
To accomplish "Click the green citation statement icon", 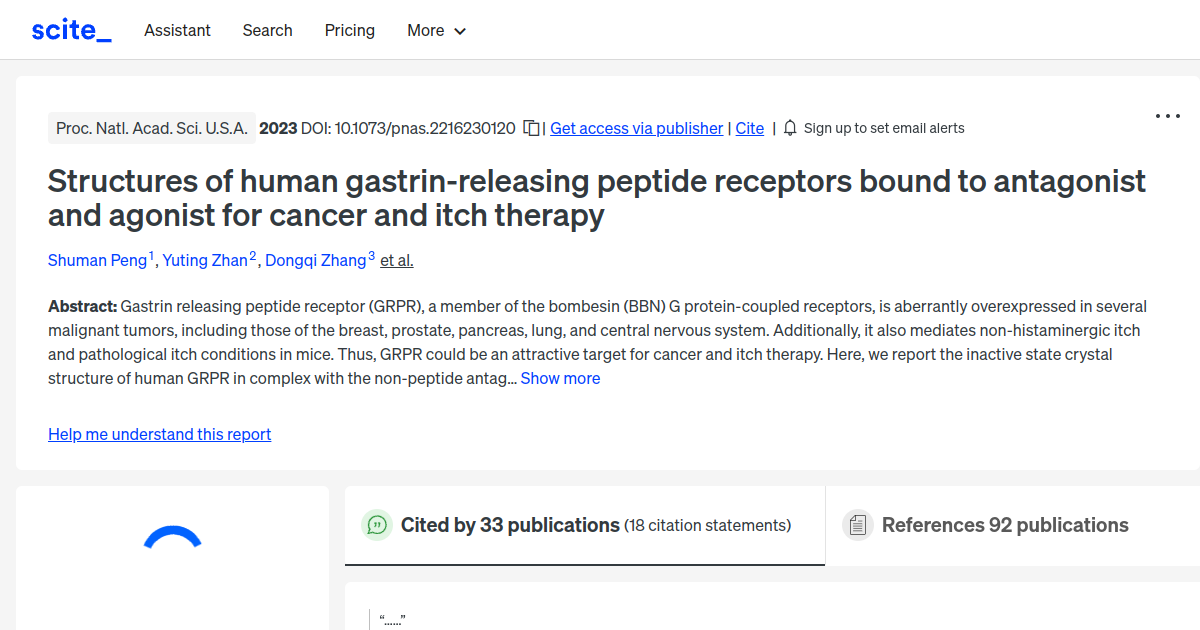I will tap(376, 524).
